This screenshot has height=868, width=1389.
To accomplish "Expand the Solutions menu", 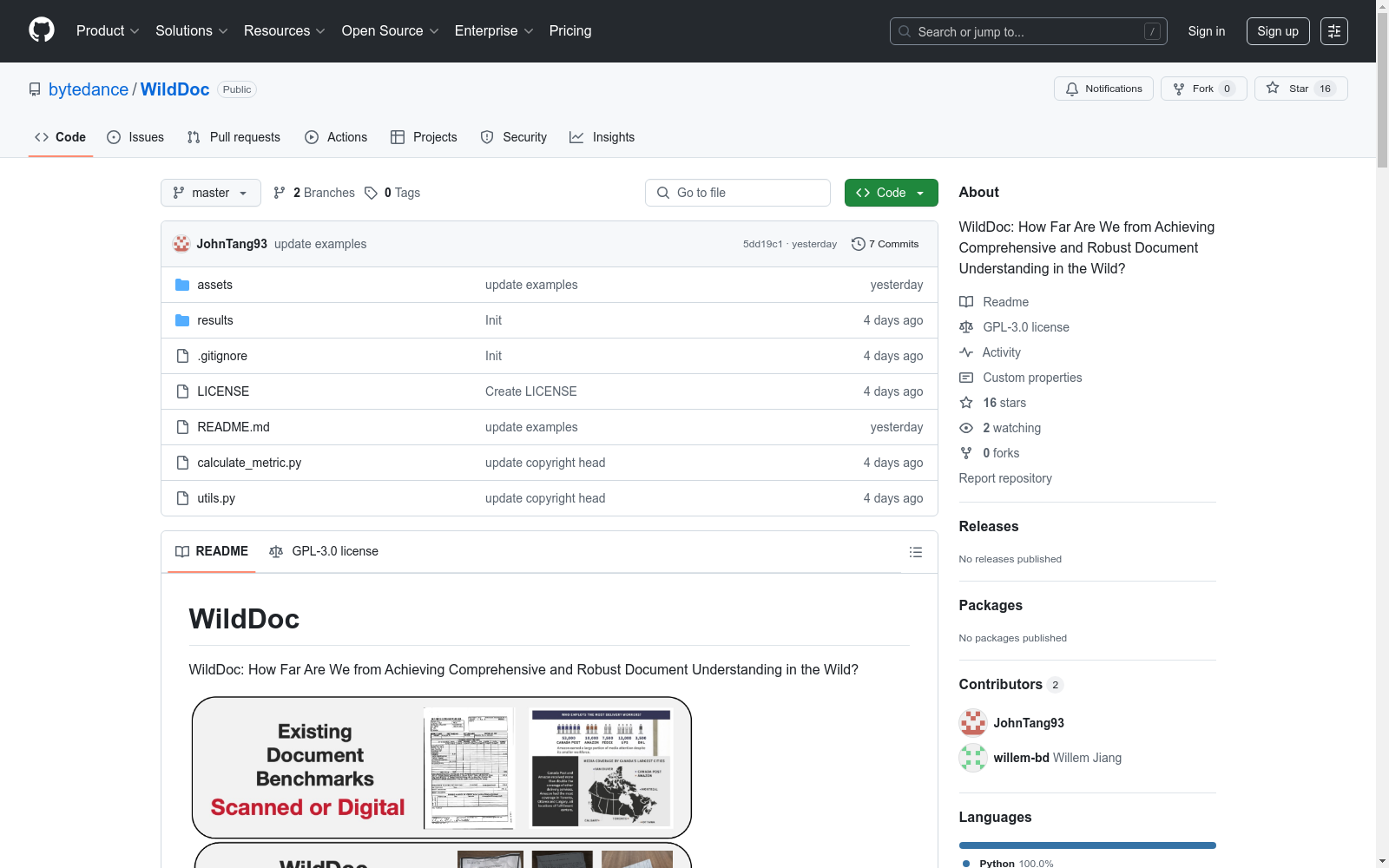I will (x=192, y=31).
